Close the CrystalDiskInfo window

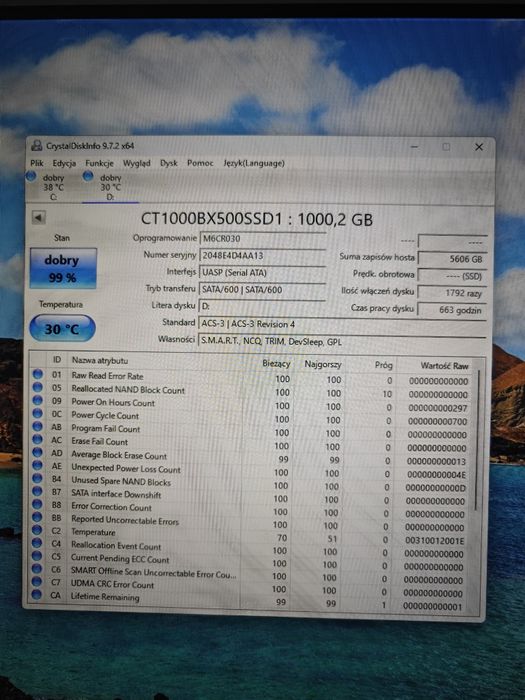pos(479,147)
